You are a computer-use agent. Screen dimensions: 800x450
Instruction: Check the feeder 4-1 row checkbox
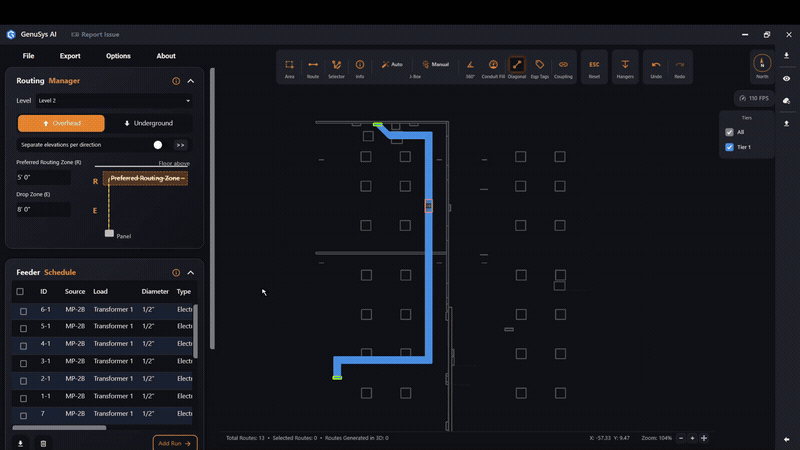(23, 345)
